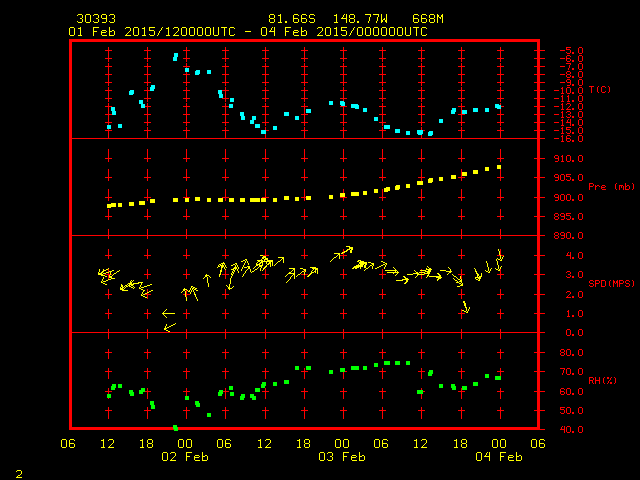
Task: Click the 2.0 wind speed tick label
Action: [574, 295]
